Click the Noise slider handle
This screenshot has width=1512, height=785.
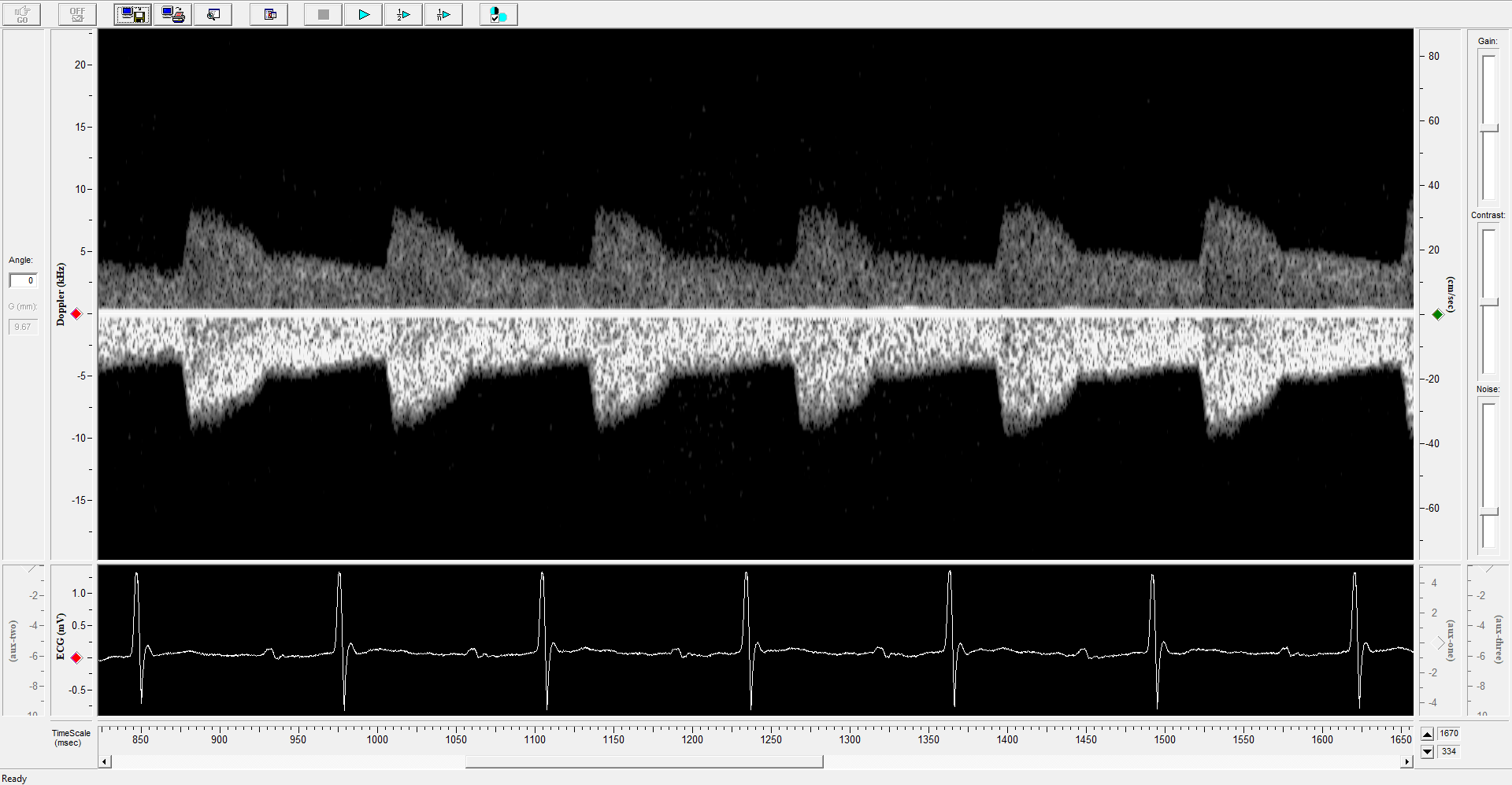[1488, 512]
